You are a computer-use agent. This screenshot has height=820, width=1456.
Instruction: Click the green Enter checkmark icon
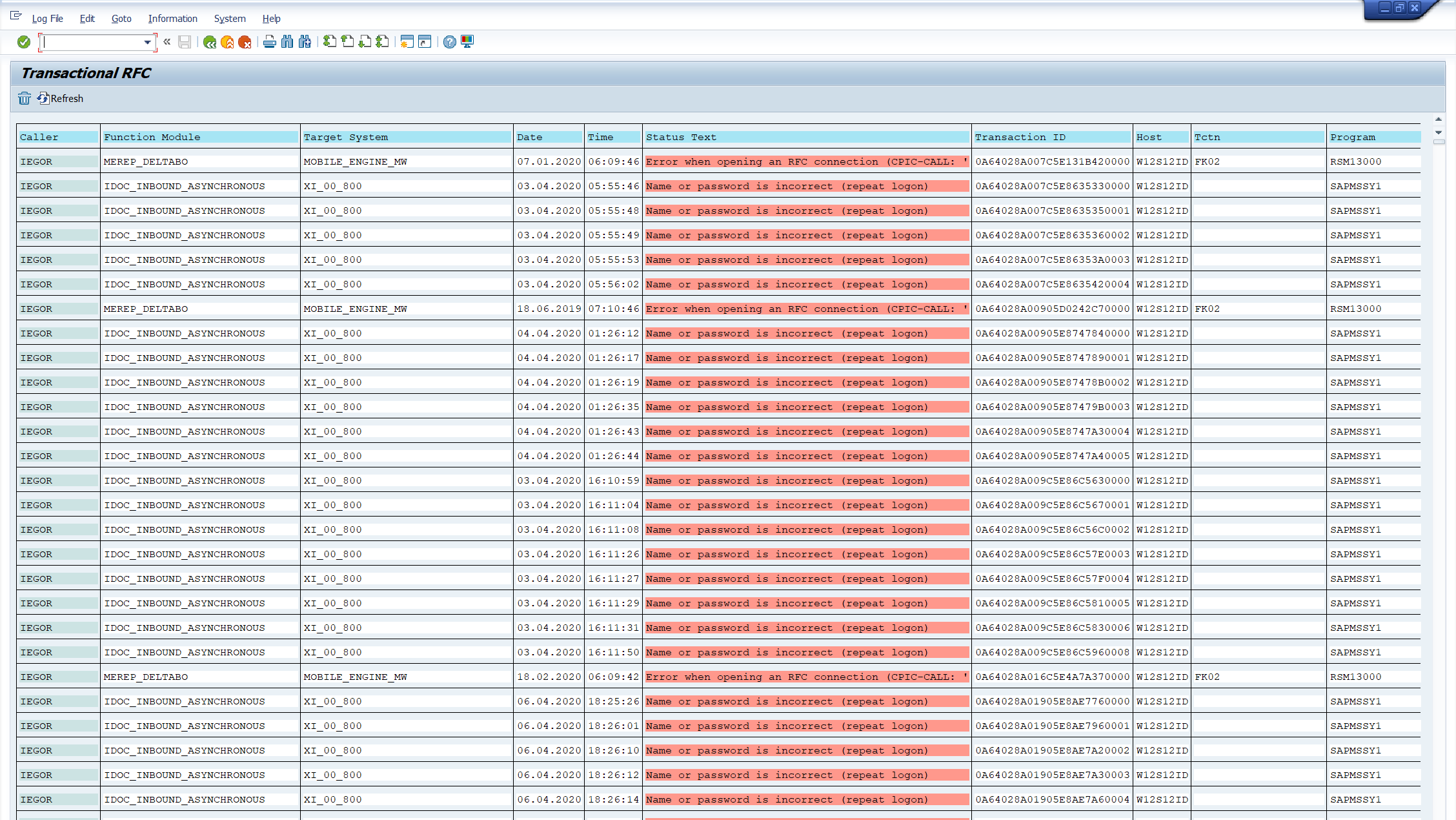24,42
